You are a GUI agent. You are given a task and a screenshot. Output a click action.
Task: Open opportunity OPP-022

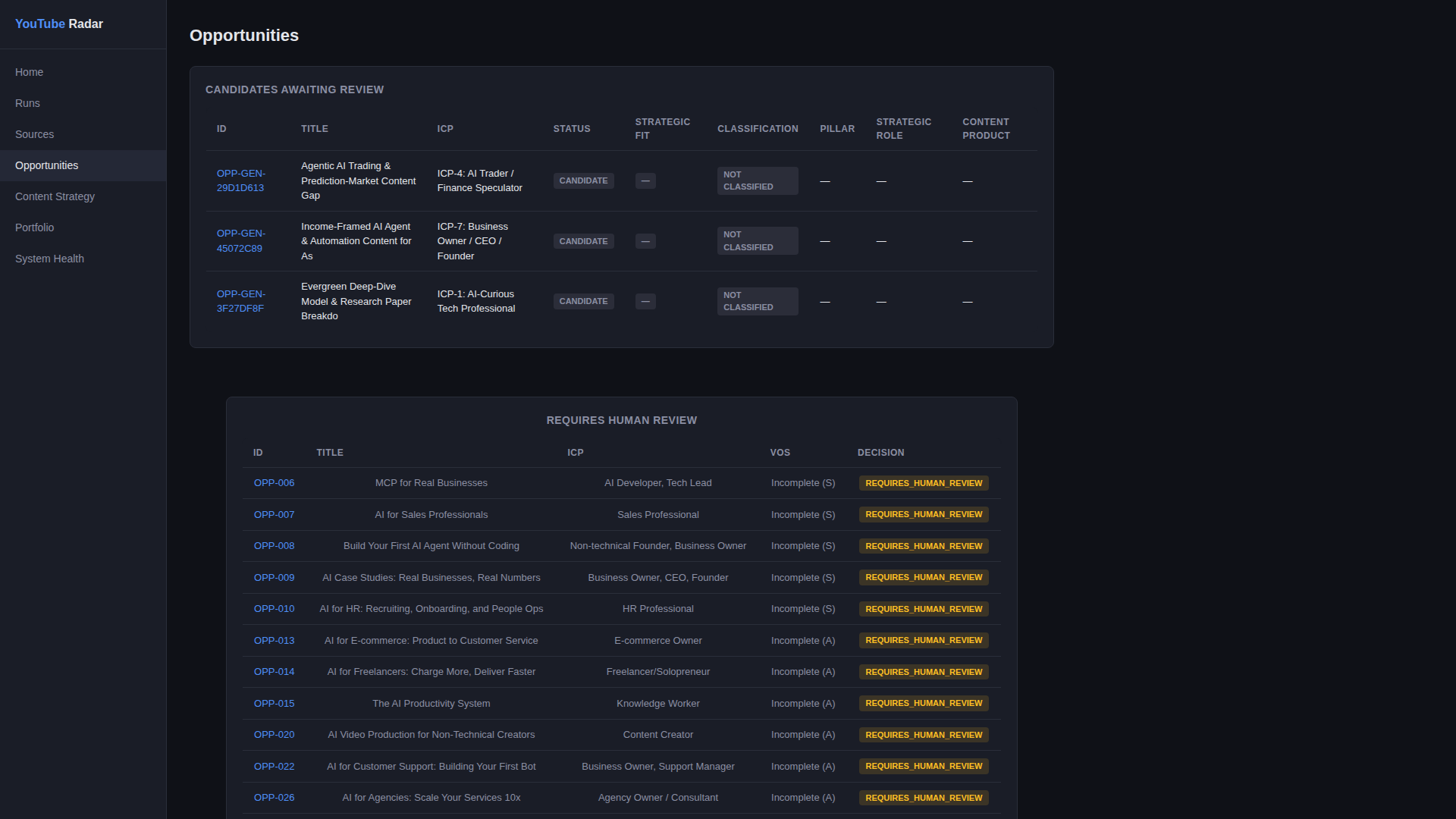[274, 767]
